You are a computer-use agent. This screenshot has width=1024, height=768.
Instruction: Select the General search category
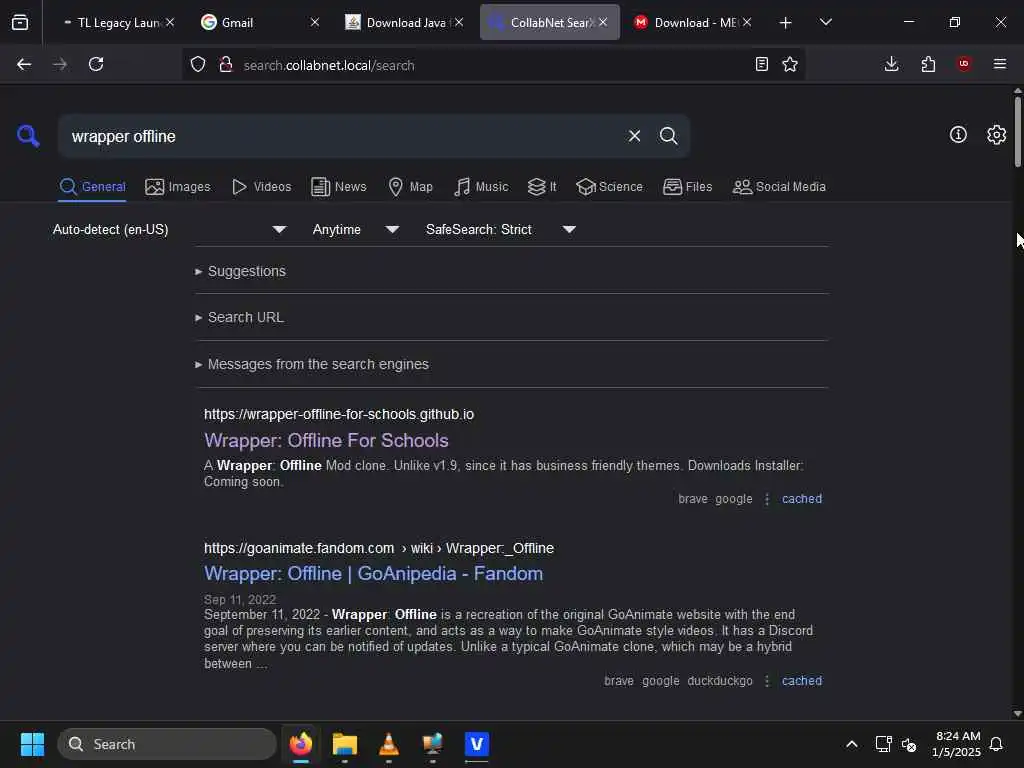[x=92, y=187]
